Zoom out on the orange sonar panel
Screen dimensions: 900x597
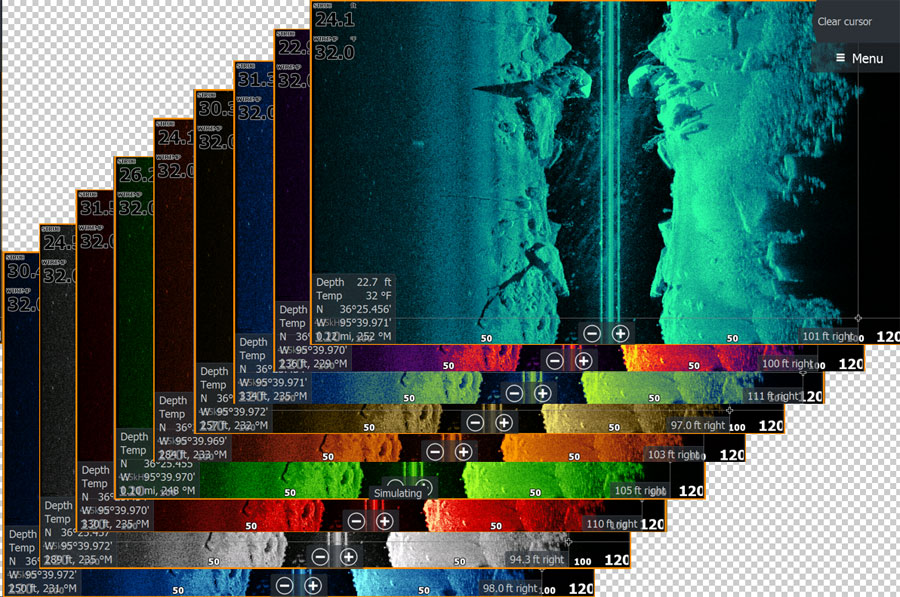[435, 452]
